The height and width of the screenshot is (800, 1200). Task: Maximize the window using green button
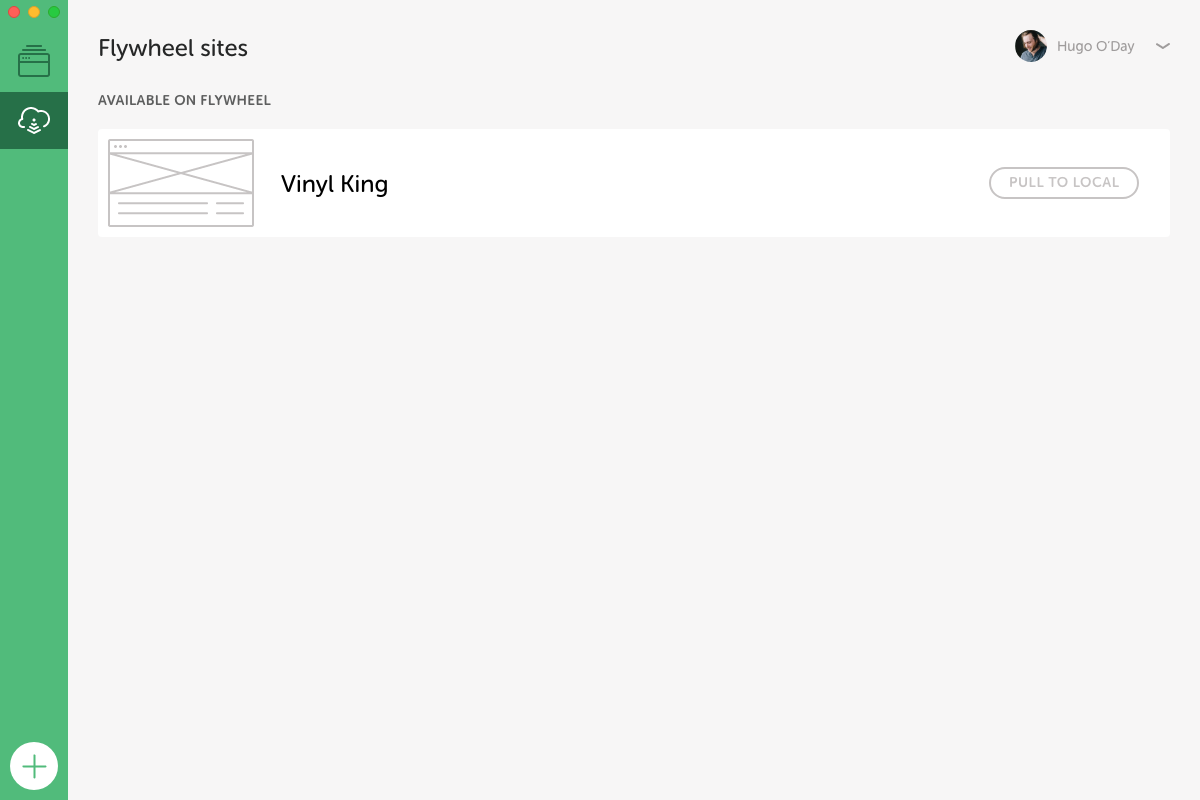click(x=54, y=12)
